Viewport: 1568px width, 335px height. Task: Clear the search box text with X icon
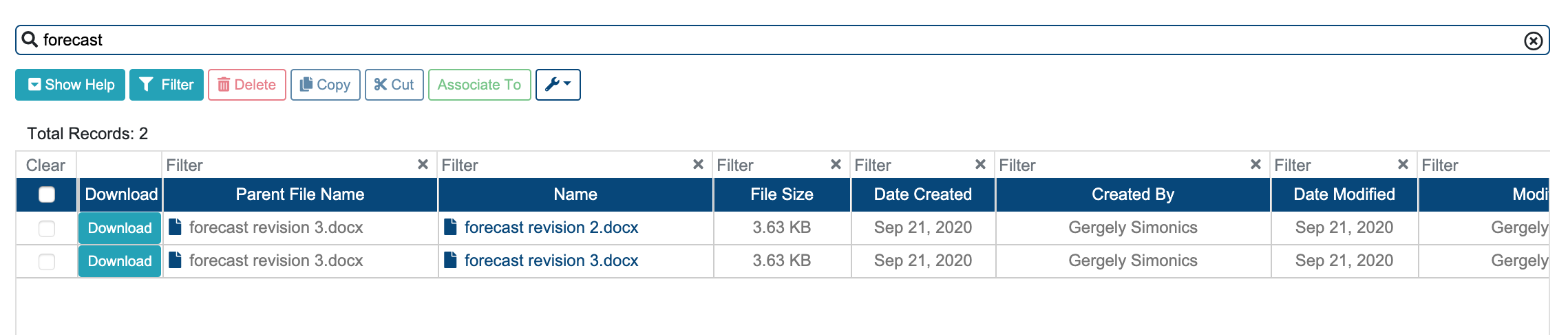(x=1533, y=41)
